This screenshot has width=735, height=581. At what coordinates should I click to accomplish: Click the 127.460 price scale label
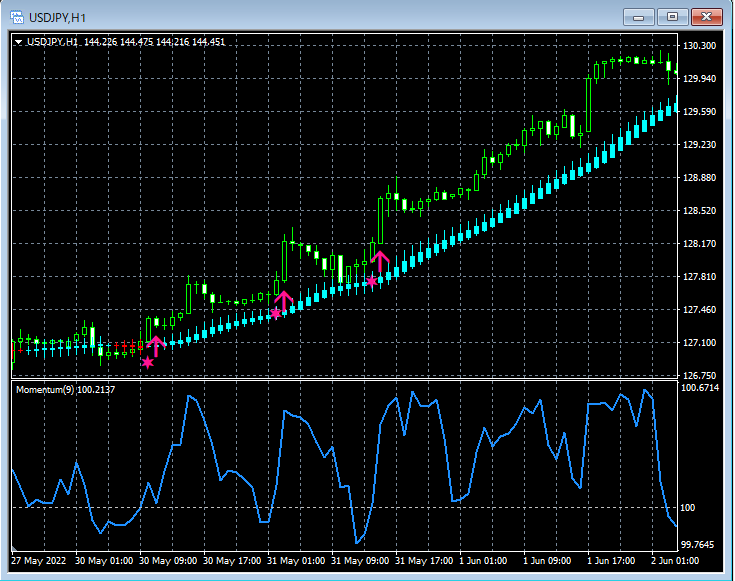point(699,309)
